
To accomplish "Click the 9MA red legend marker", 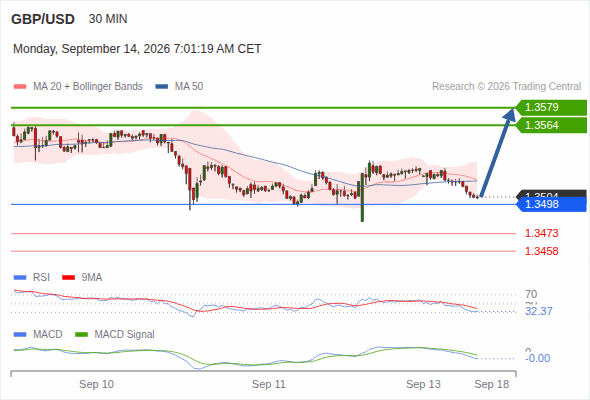I will [68, 278].
